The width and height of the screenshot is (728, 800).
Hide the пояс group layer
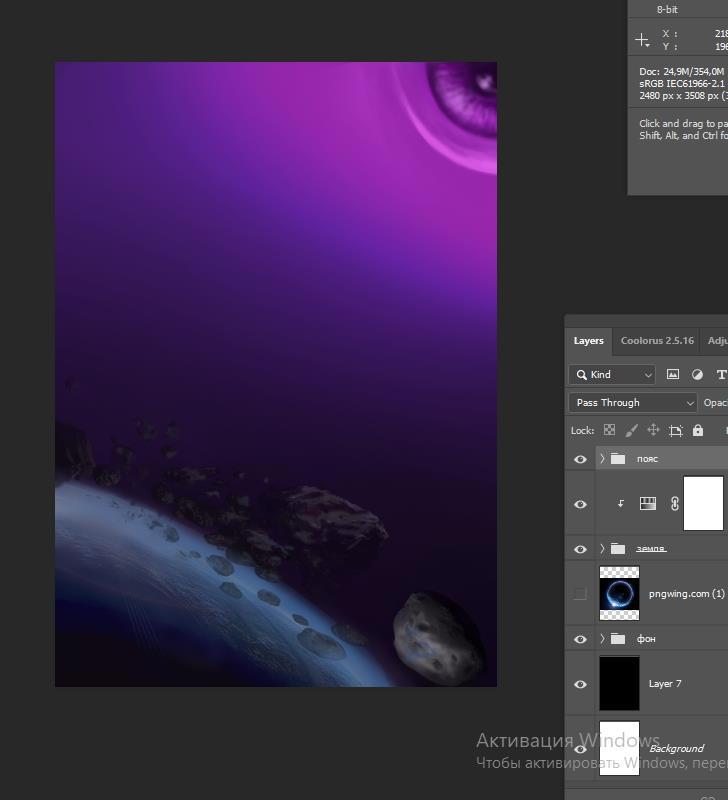click(580, 459)
